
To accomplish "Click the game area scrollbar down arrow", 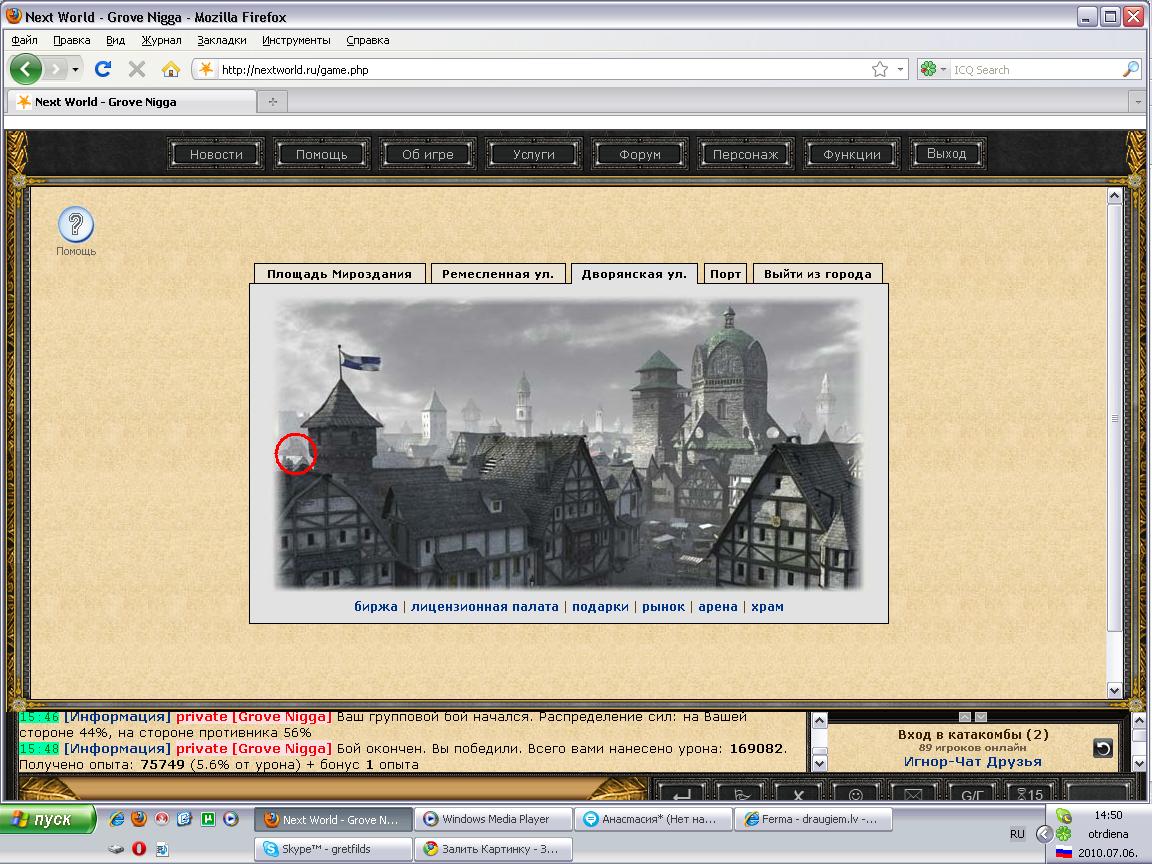I will click(1115, 690).
